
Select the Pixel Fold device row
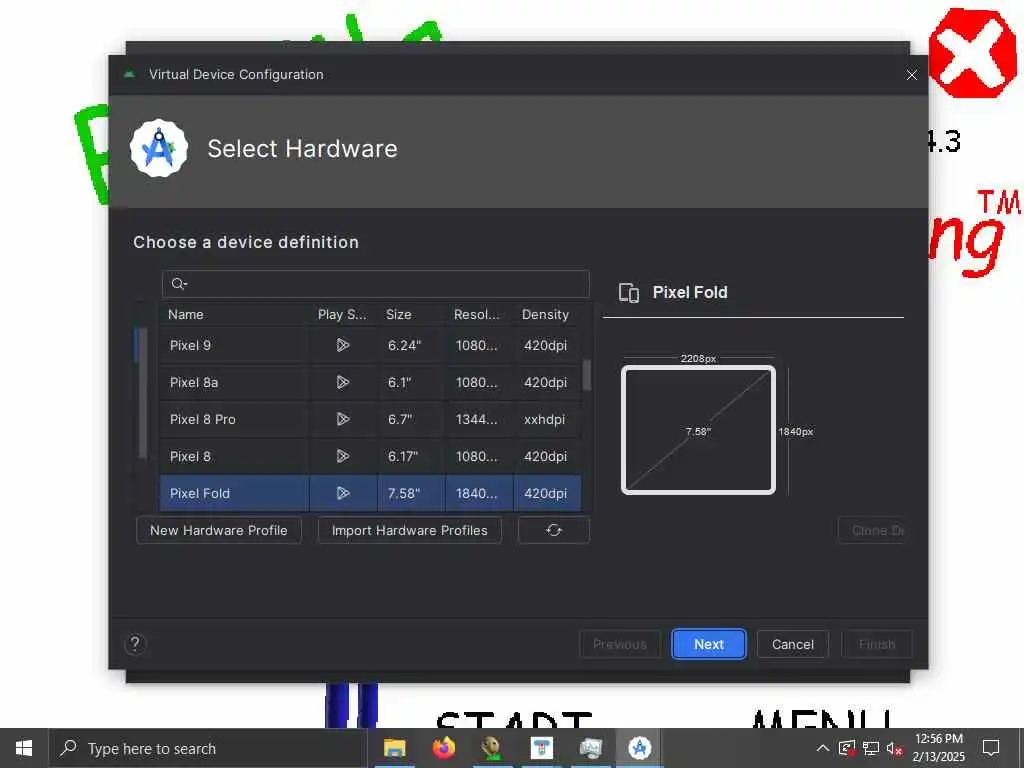pos(370,493)
